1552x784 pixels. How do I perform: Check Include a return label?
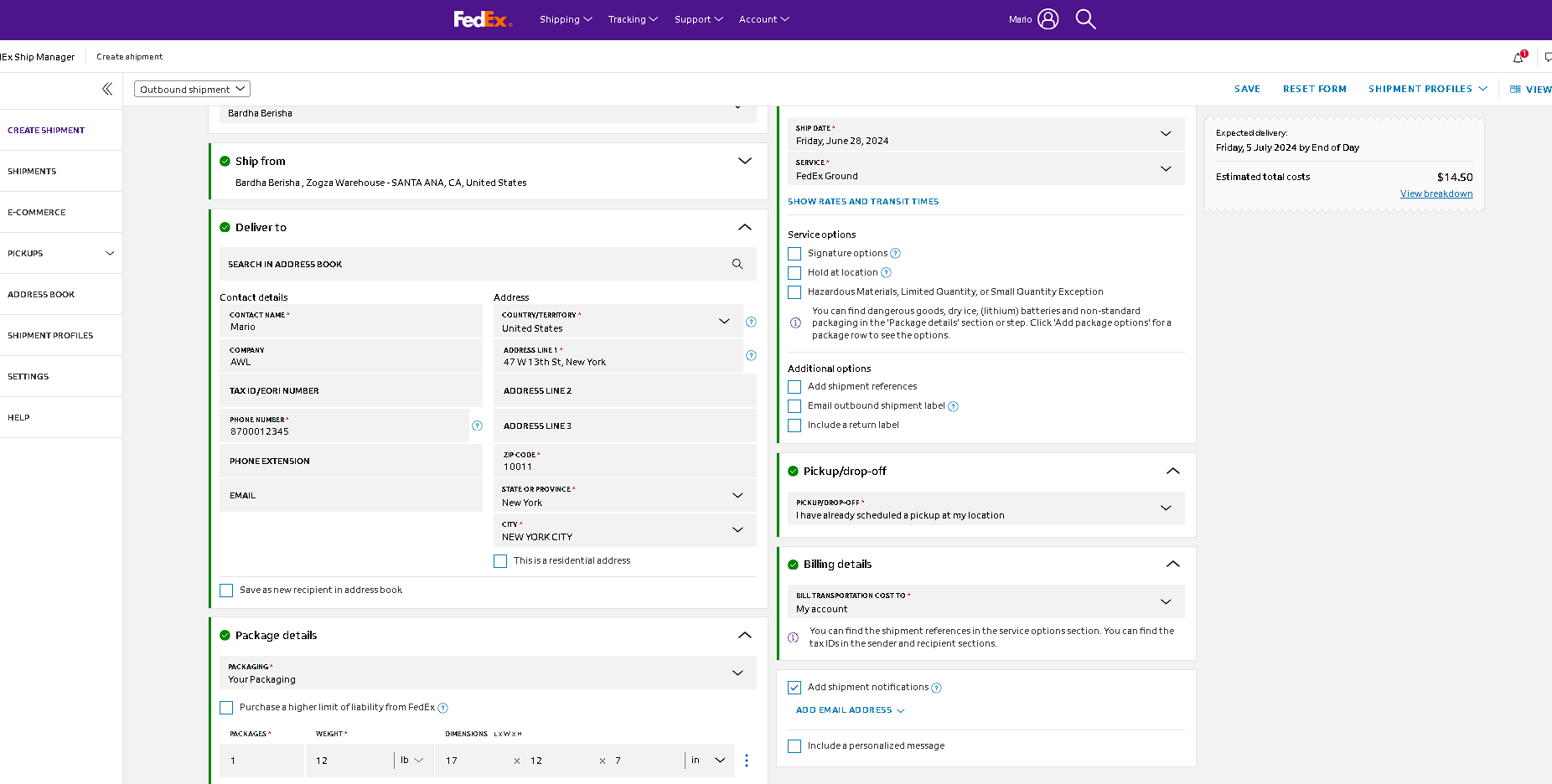[794, 426]
